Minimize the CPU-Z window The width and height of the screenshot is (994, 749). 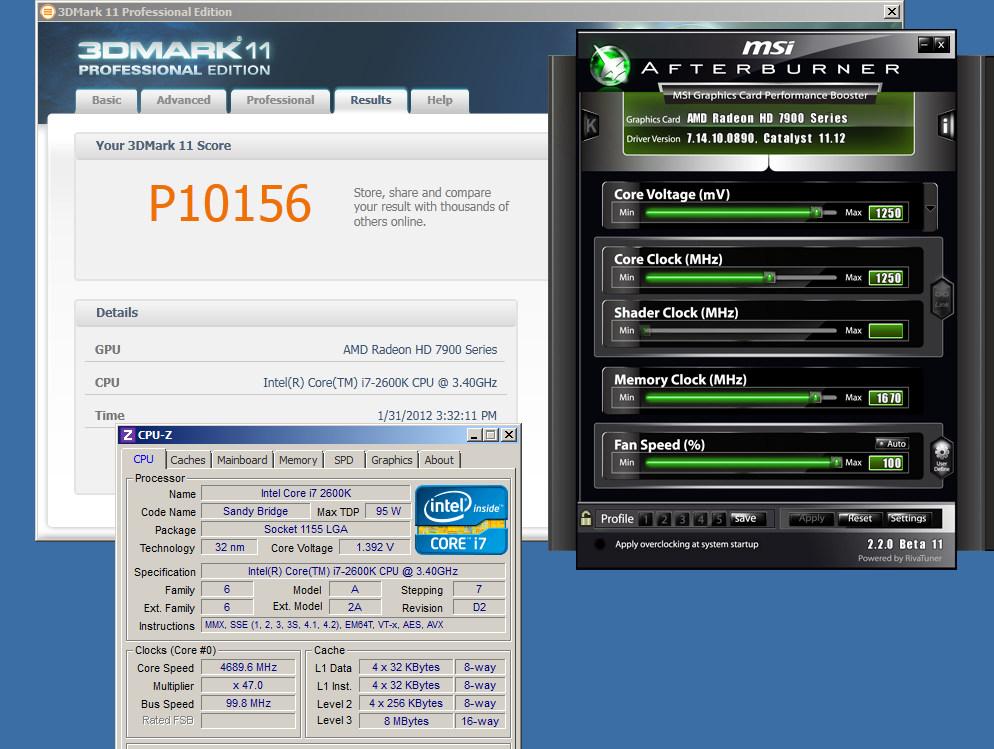pyautogui.click(x=474, y=435)
